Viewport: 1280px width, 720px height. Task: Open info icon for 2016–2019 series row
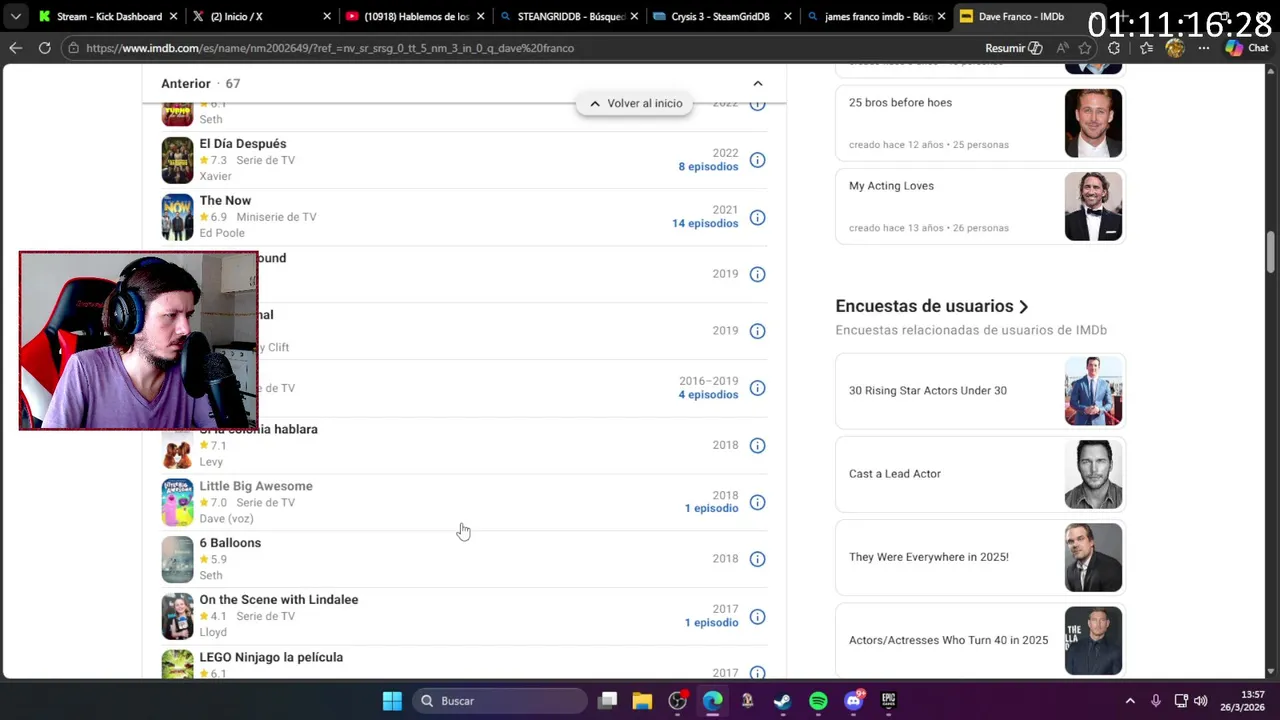[758, 388]
